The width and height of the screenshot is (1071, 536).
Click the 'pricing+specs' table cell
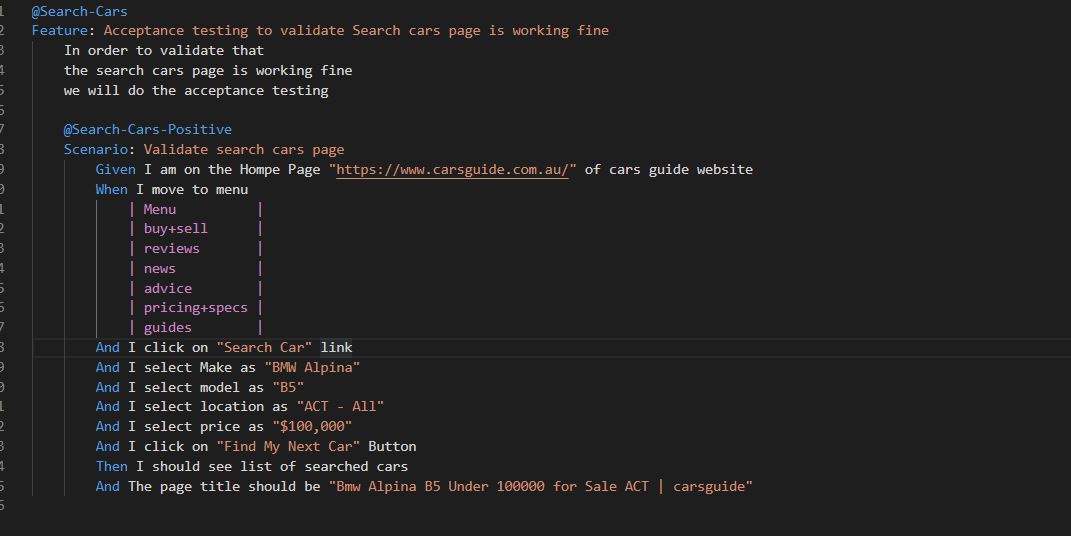pos(195,308)
